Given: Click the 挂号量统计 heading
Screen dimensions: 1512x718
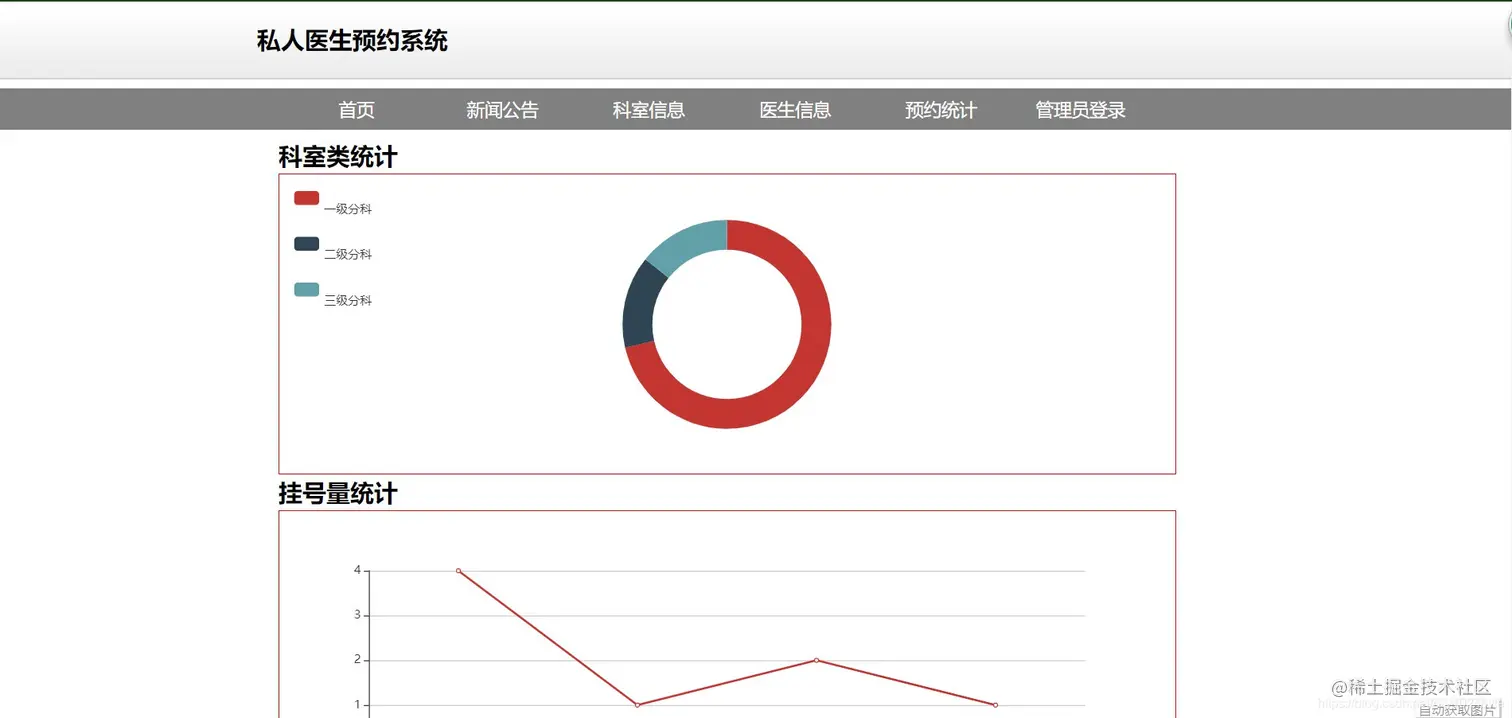Looking at the screenshot, I should click(337, 494).
